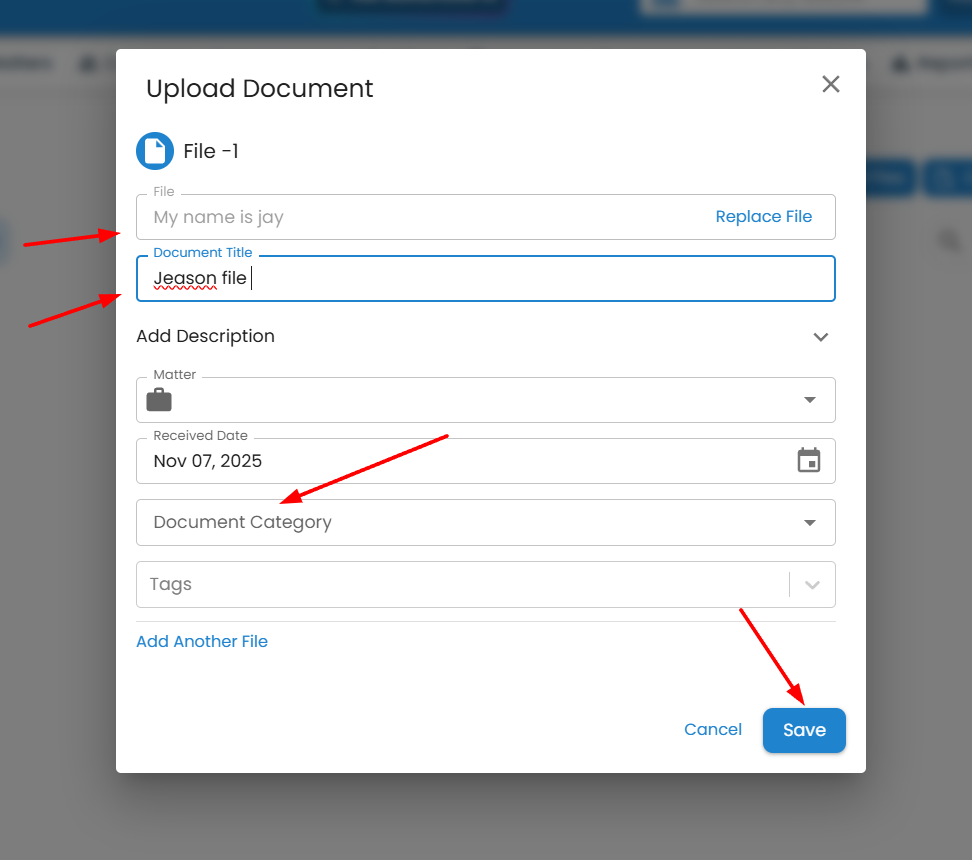Select the Document Category field
This screenshot has height=860, width=972.
click(x=460, y=523)
